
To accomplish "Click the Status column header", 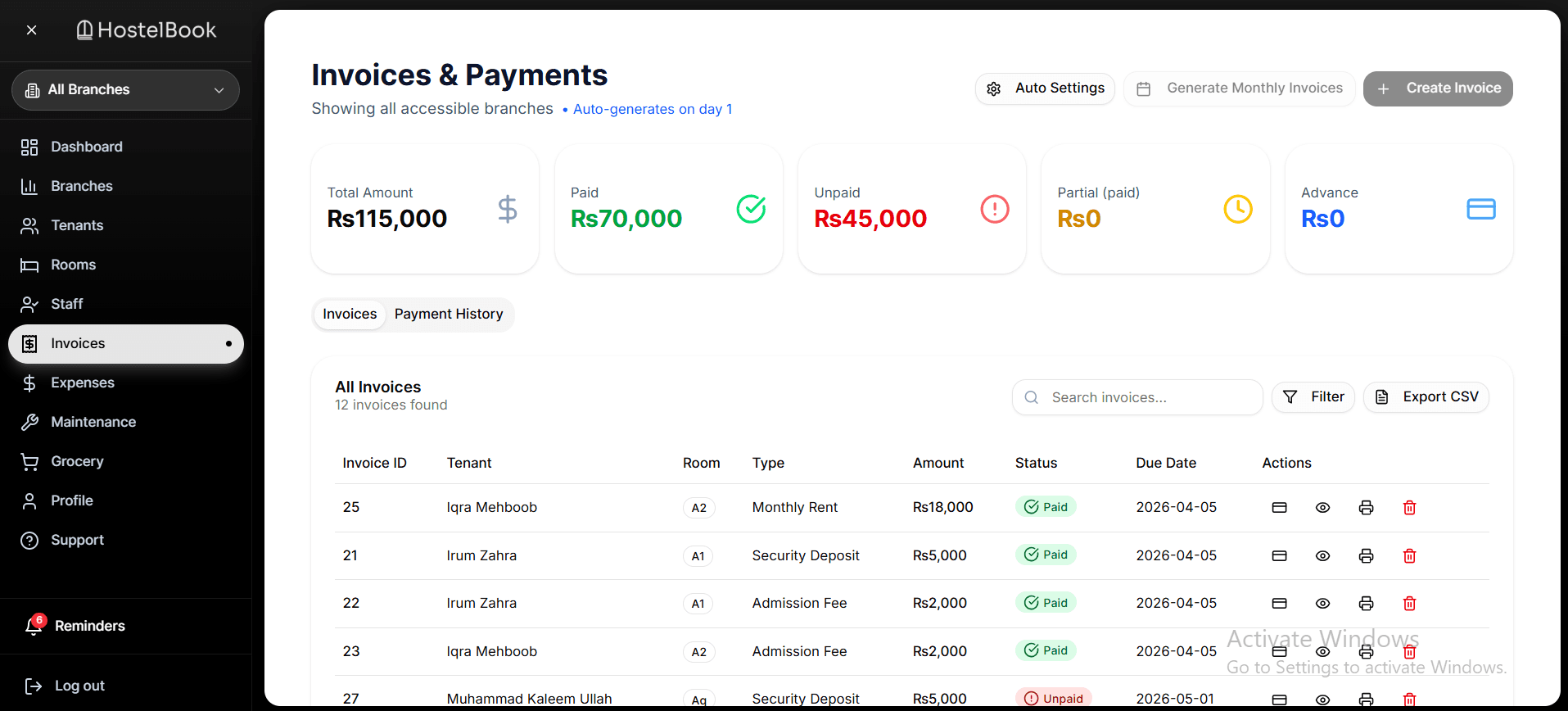I will coord(1036,464).
